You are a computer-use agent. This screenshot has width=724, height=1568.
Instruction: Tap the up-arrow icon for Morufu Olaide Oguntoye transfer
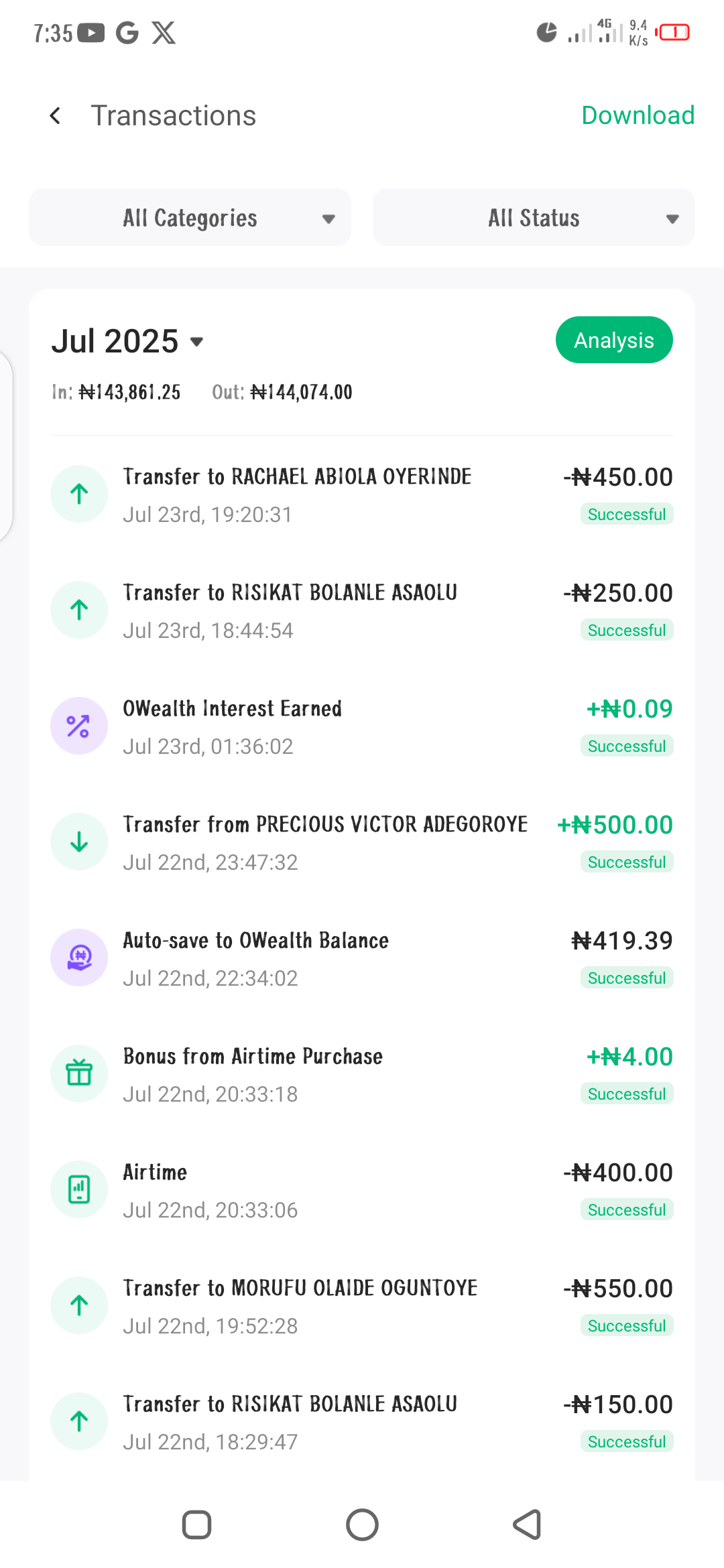pos(79,1305)
